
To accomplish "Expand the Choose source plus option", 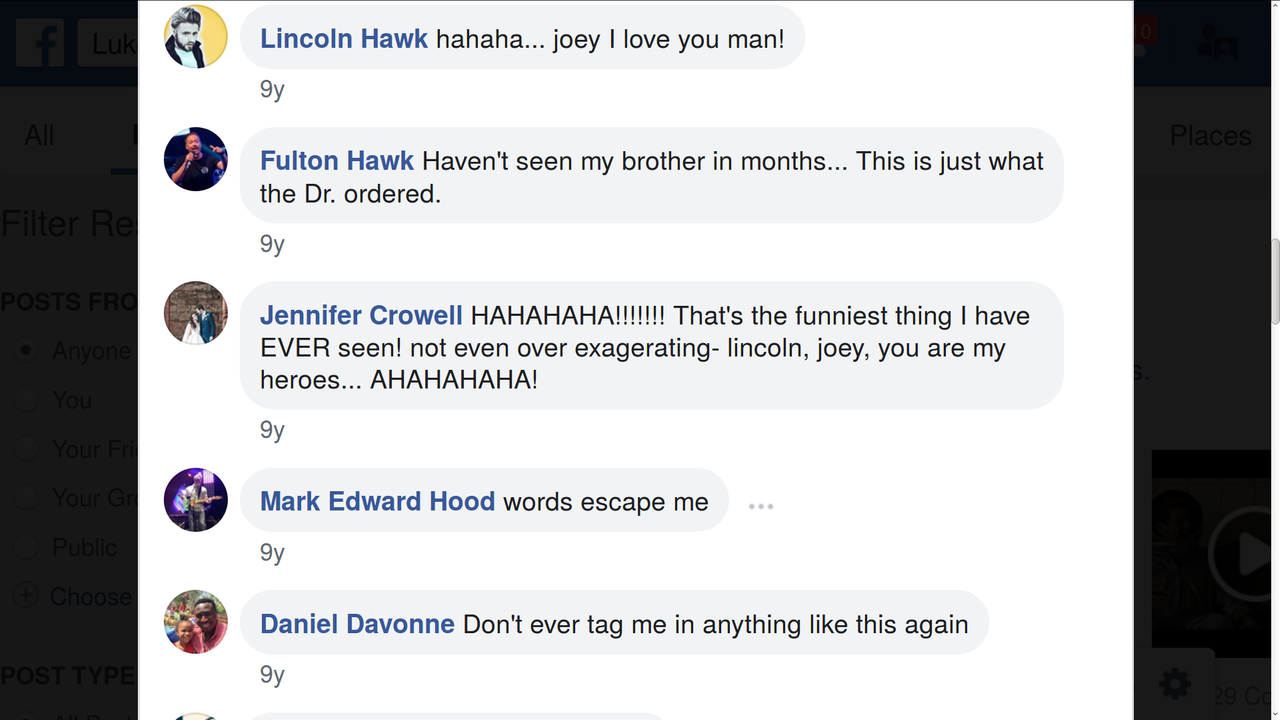I will point(27,596).
